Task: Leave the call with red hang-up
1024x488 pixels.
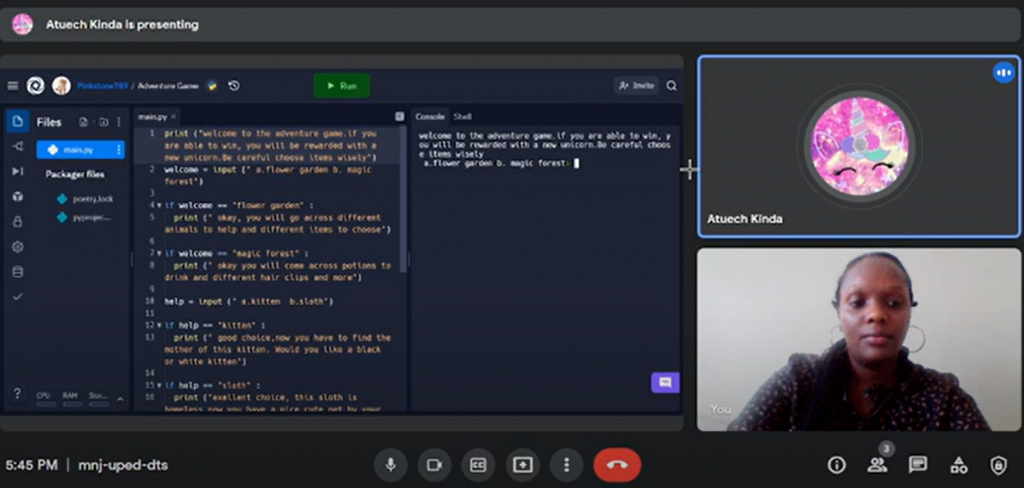Action: tap(617, 464)
